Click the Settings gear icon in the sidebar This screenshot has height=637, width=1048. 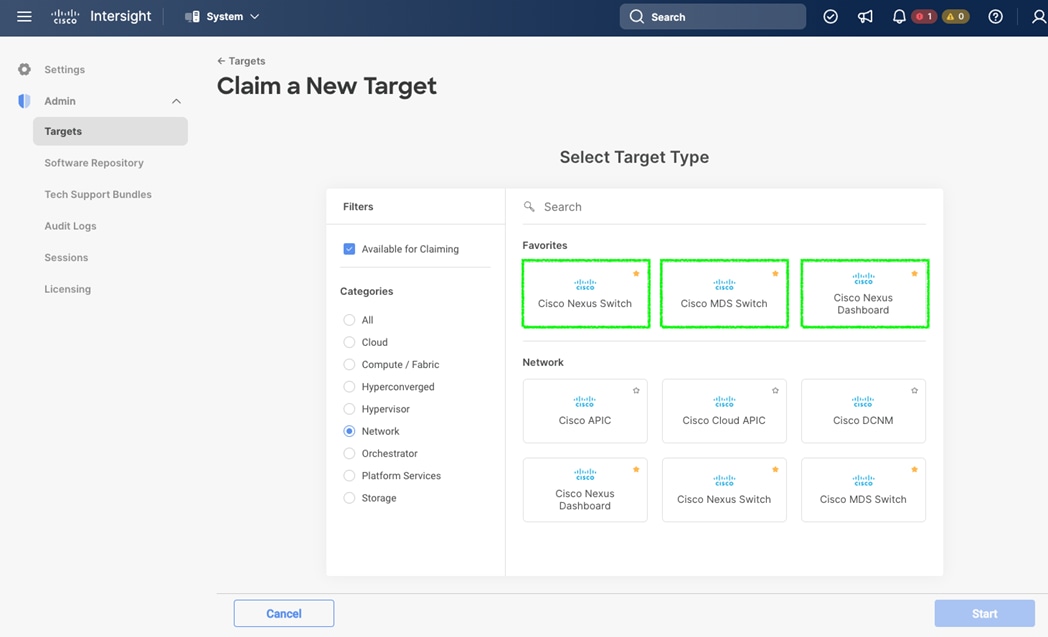click(x=25, y=70)
